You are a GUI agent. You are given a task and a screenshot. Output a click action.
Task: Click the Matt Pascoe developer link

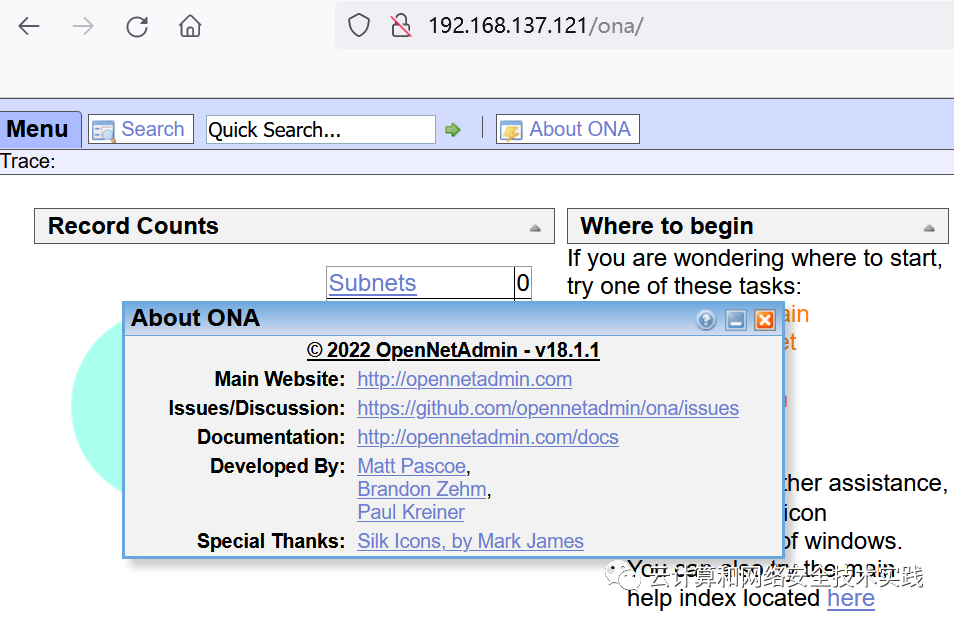click(412, 466)
